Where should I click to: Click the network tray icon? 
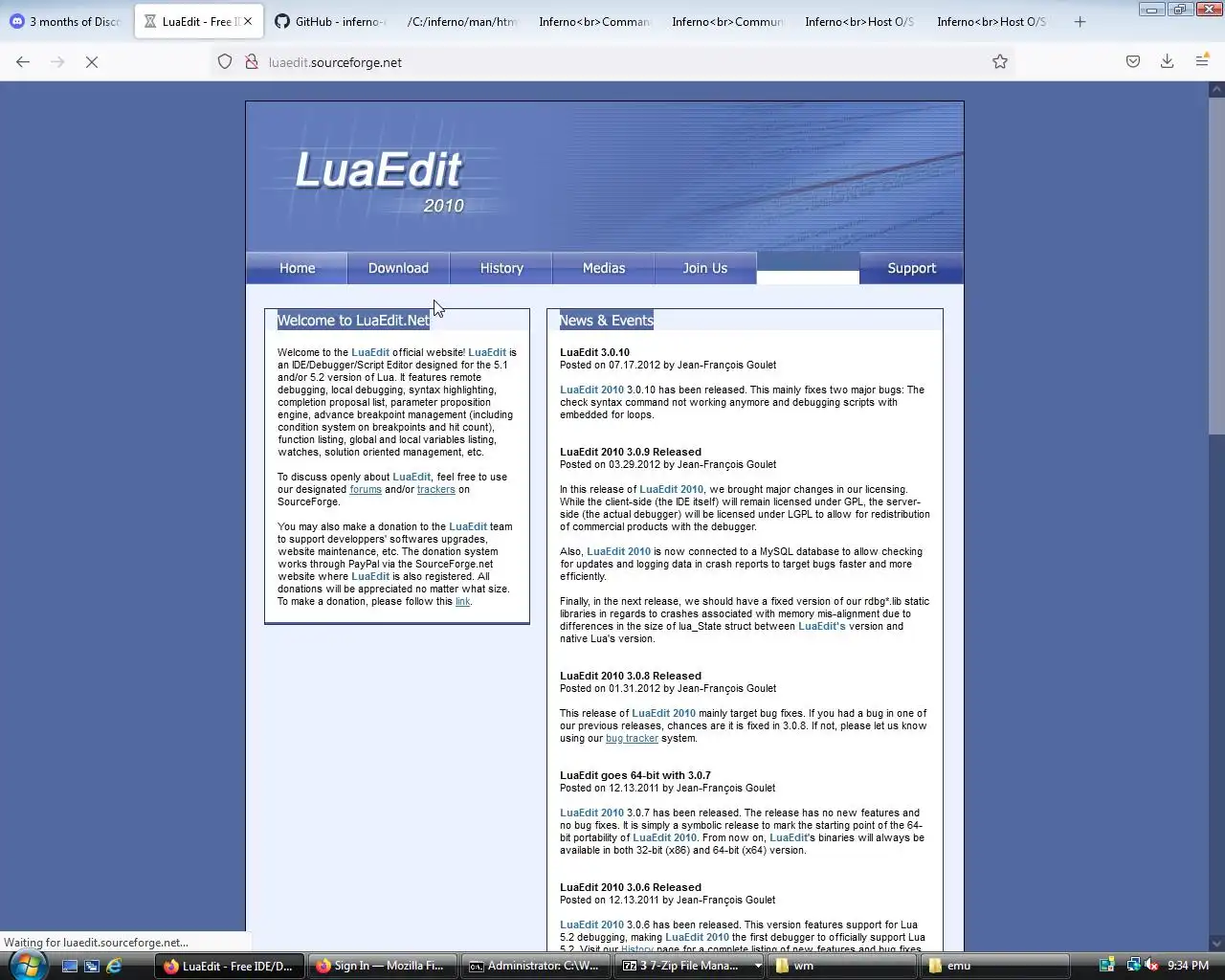point(1133,966)
